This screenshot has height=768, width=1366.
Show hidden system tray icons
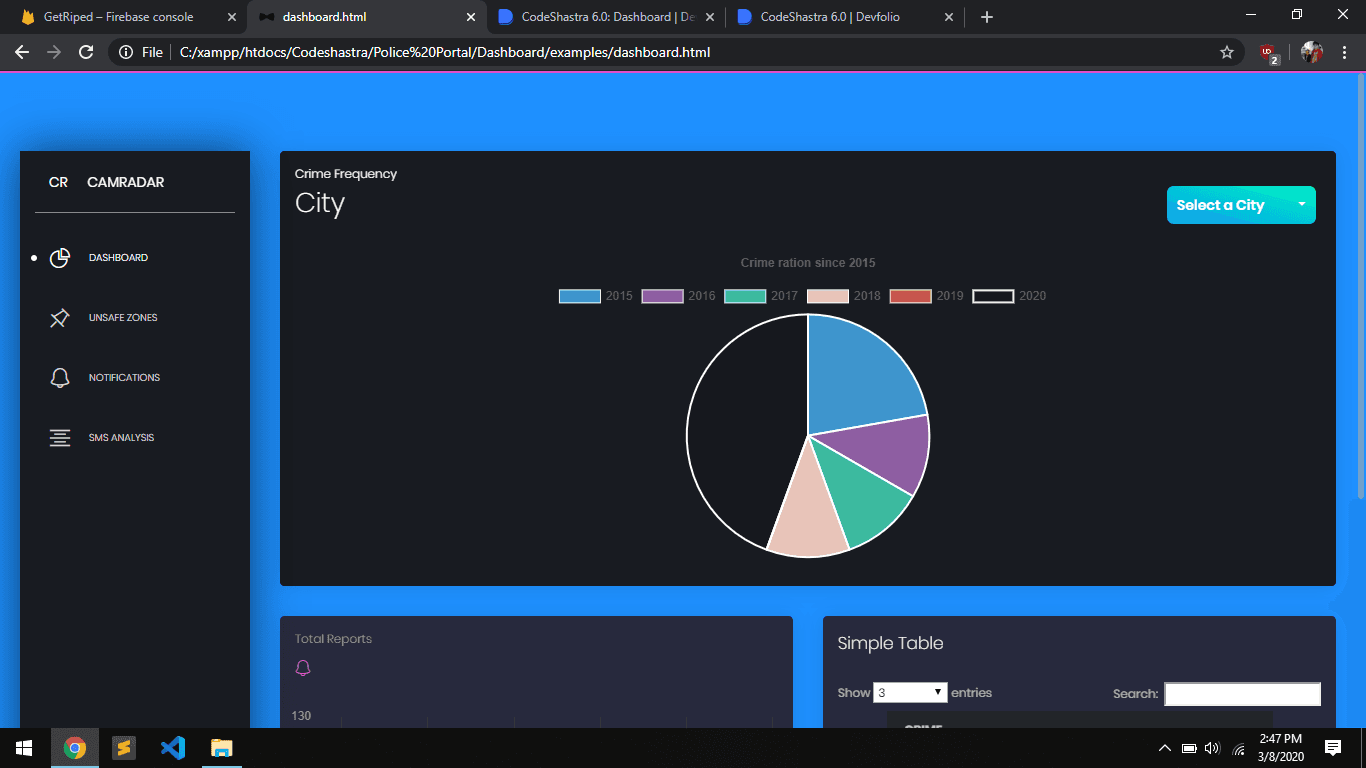pos(1165,748)
